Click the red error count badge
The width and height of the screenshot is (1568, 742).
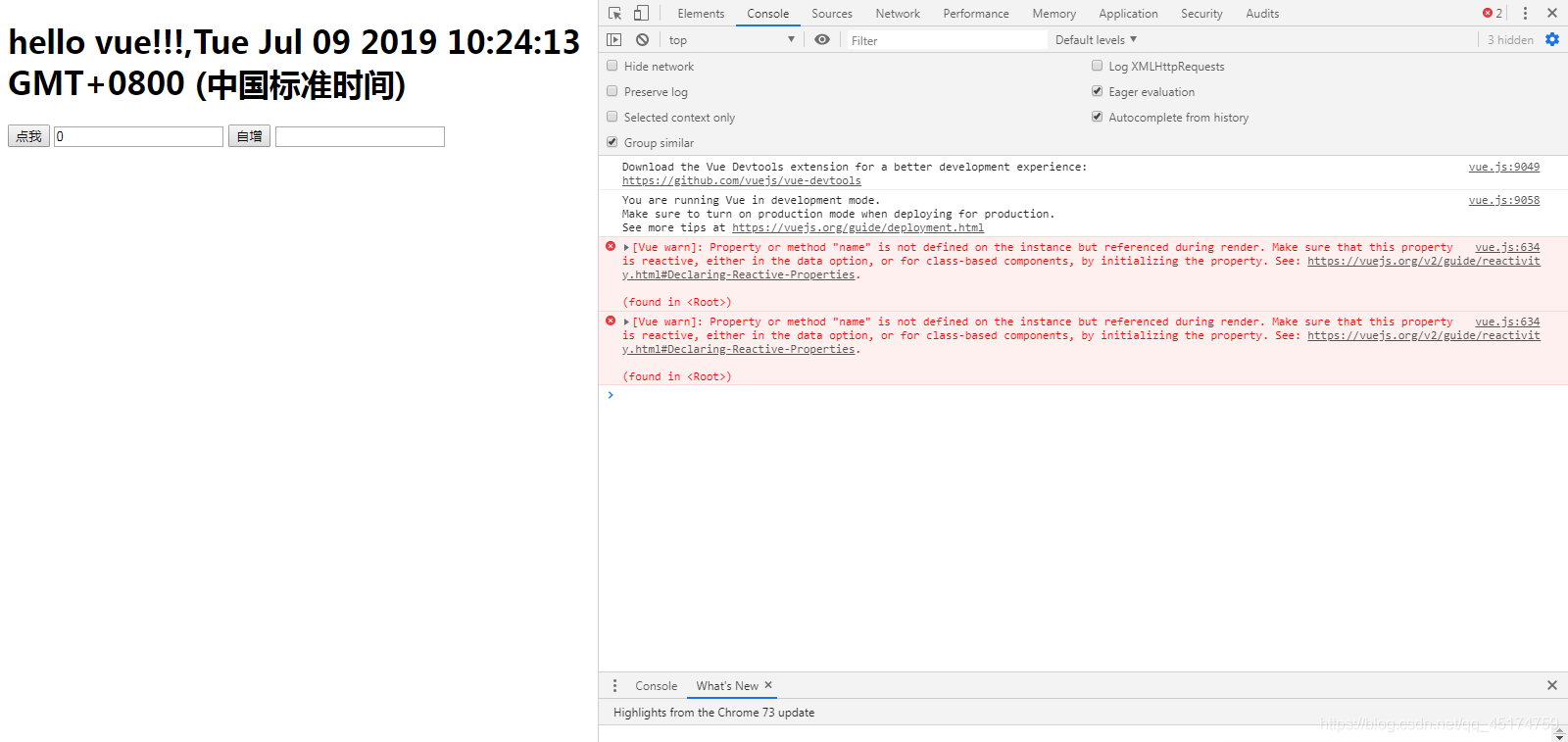point(1493,14)
